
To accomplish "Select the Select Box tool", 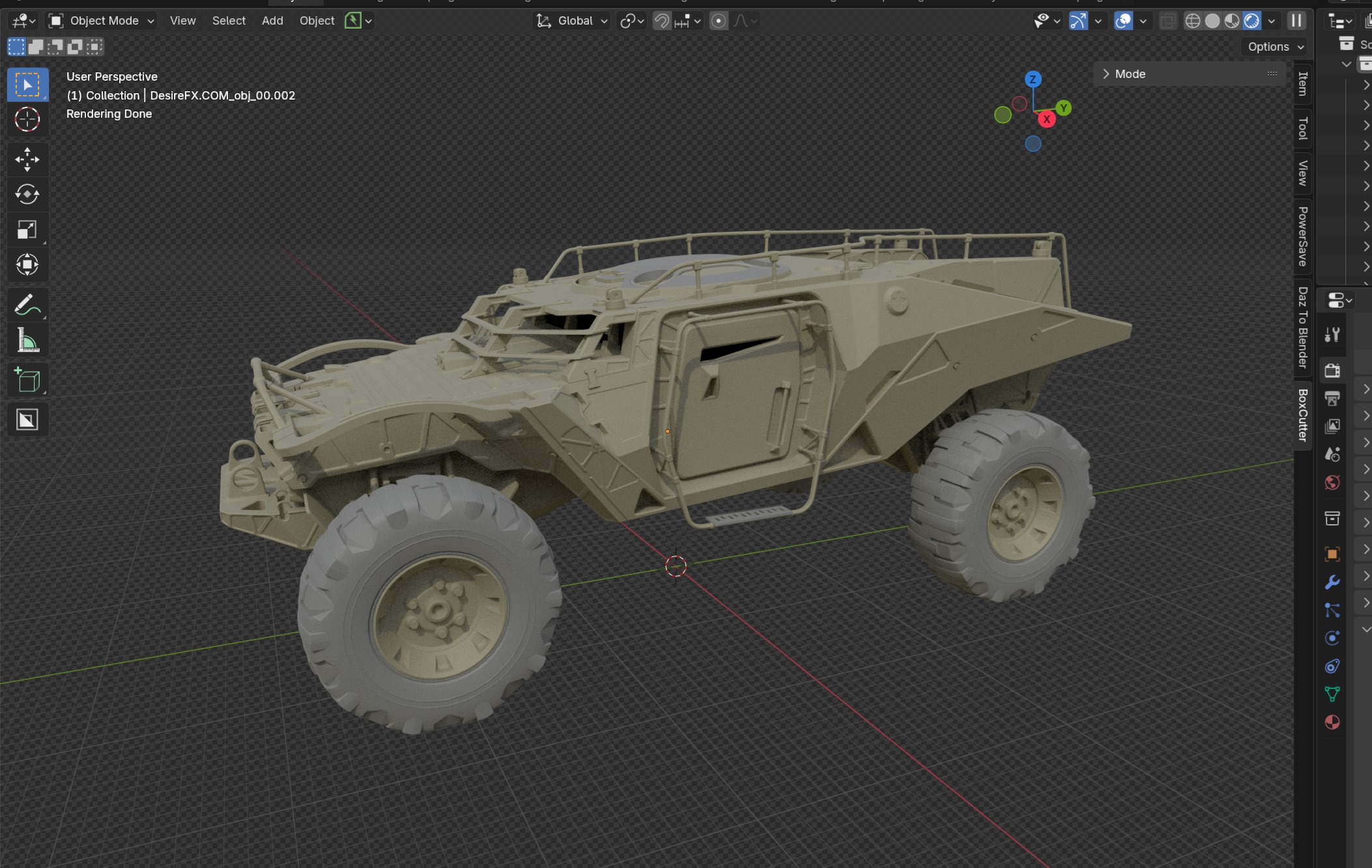I will (x=27, y=85).
